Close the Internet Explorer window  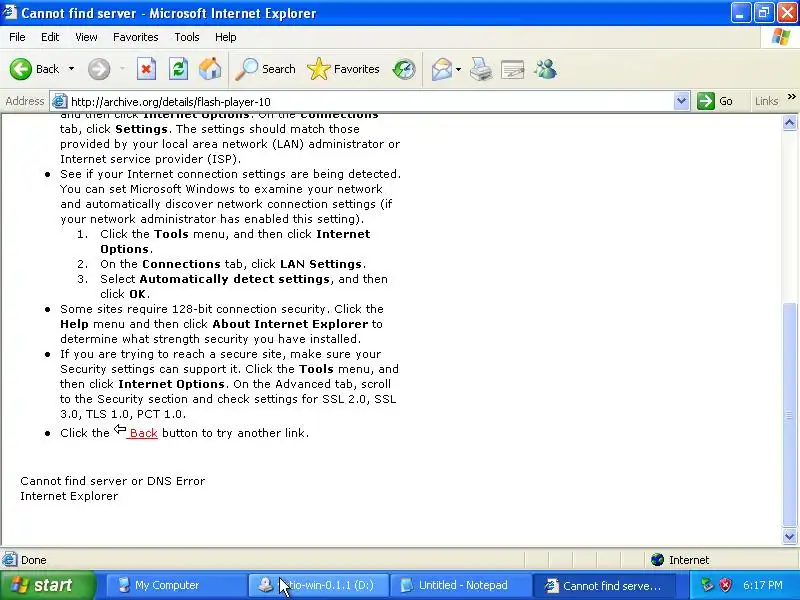pos(787,13)
